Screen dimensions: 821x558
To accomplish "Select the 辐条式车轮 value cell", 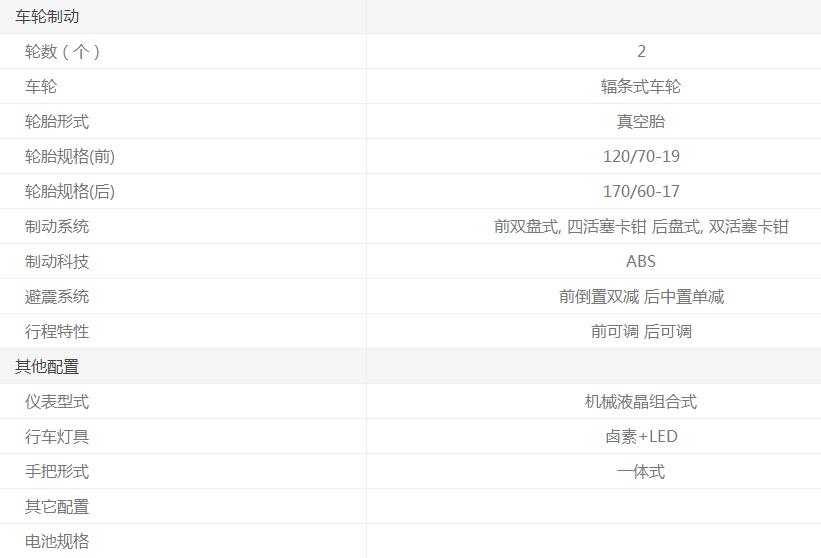I will (640, 86).
